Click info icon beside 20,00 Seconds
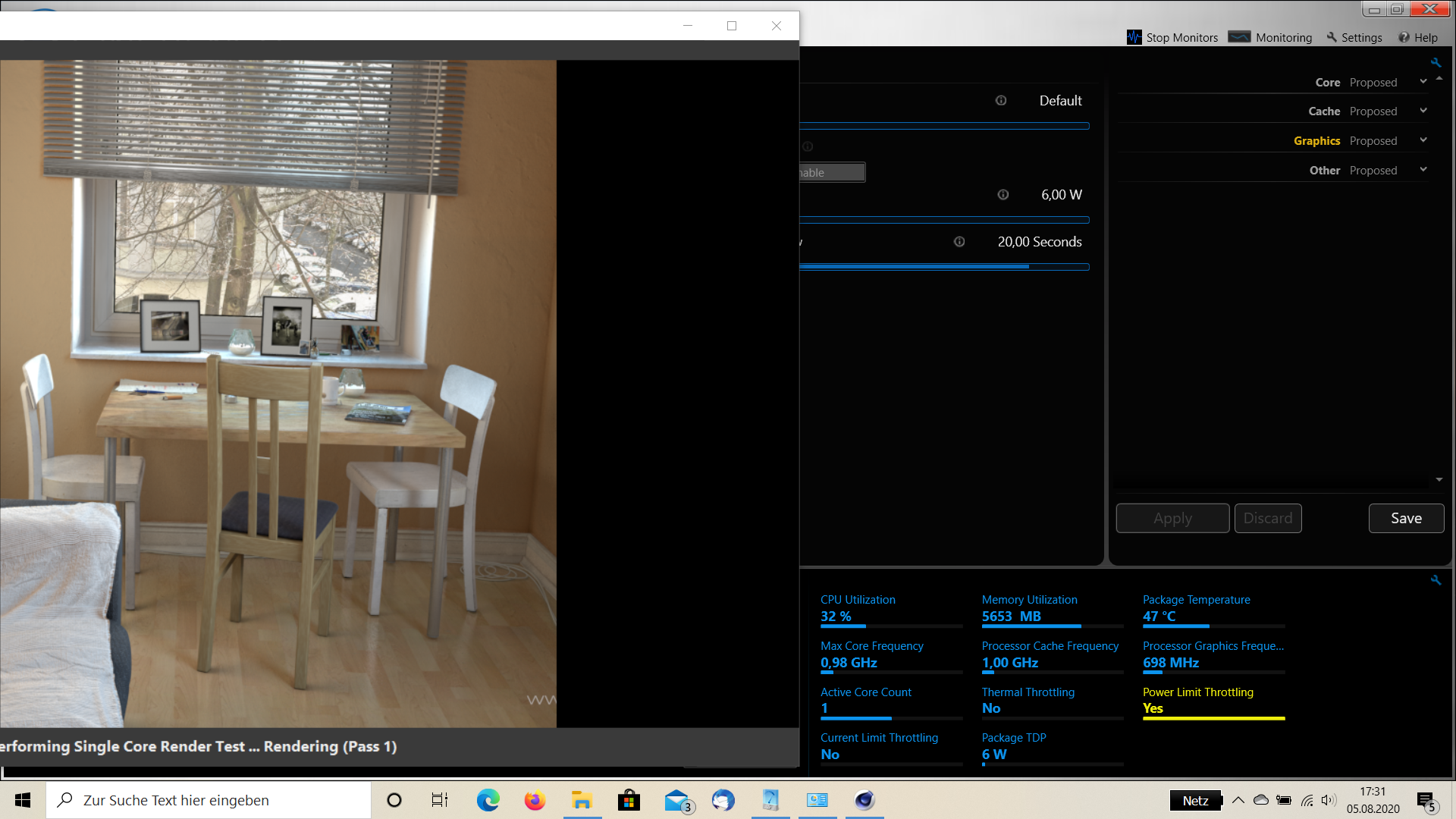 (959, 242)
